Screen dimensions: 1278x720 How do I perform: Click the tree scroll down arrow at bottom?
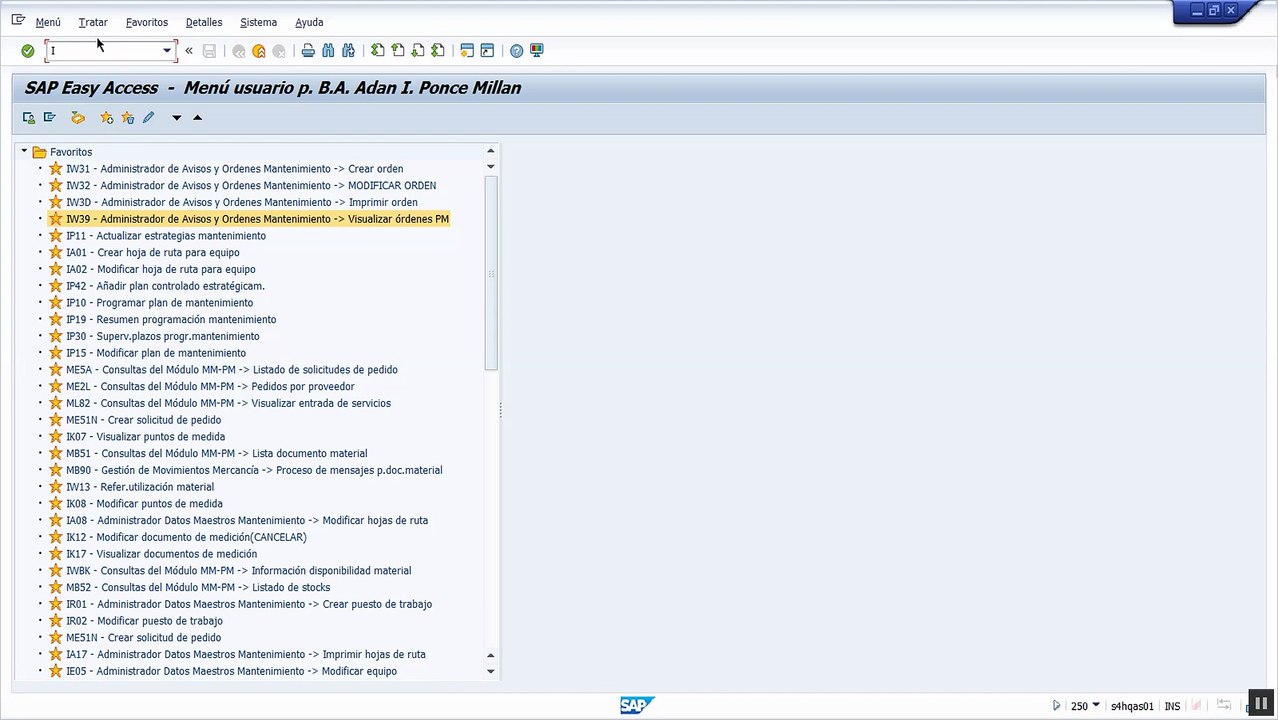[x=491, y=672]
